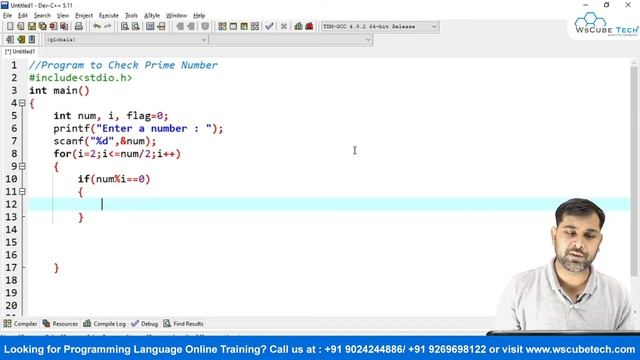Open the Window menu
Viewport: 640px width, 360px height.
176,16
